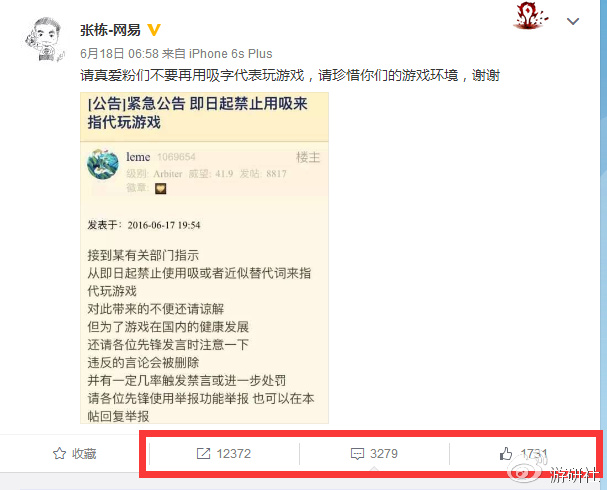The width and height of the screenshot is (607, 490).
Task: Open the 张栋-网易 profile avatar
Action: coord(45,39)
